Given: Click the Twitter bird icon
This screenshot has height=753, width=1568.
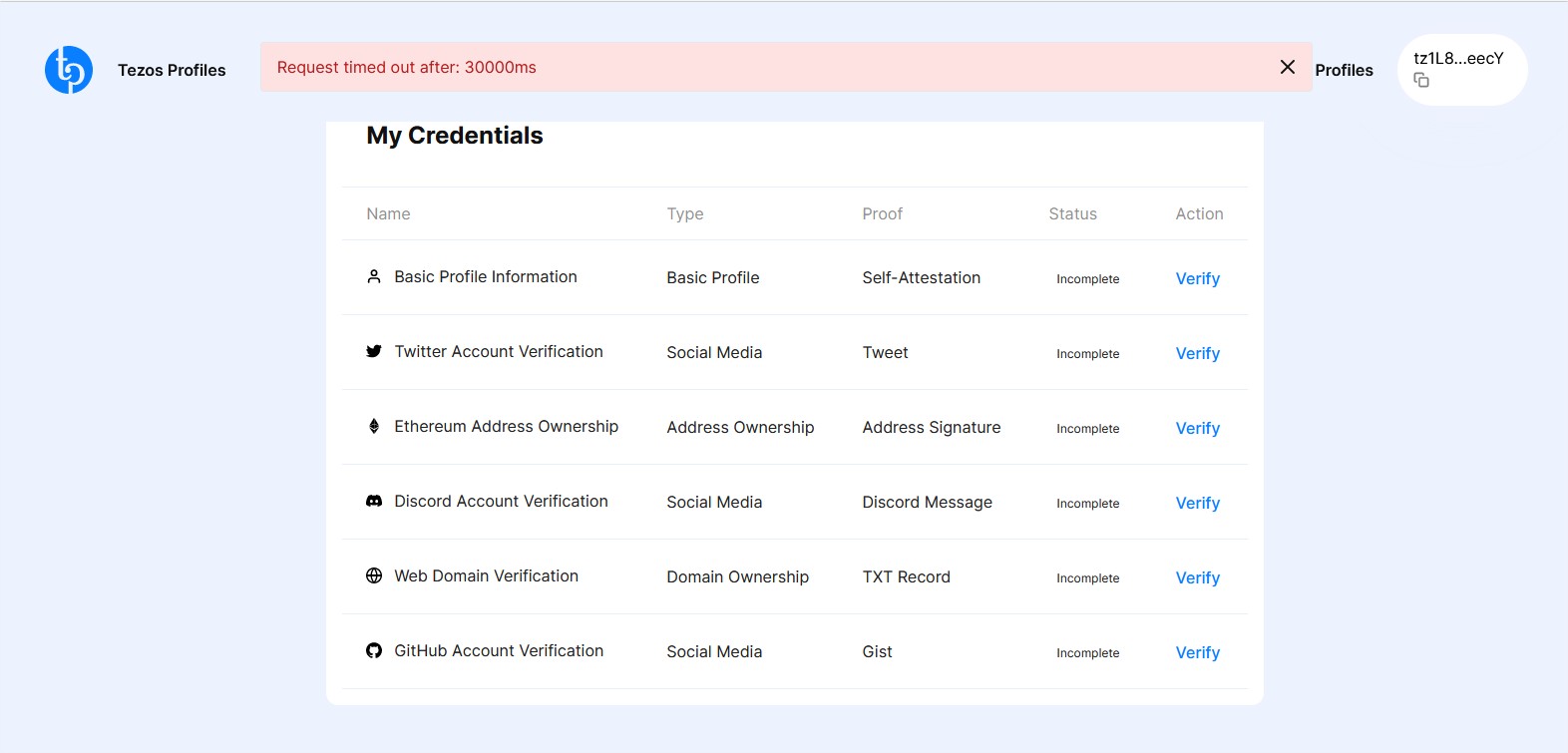Looking at the screenshot, I should tap(374, 351).
